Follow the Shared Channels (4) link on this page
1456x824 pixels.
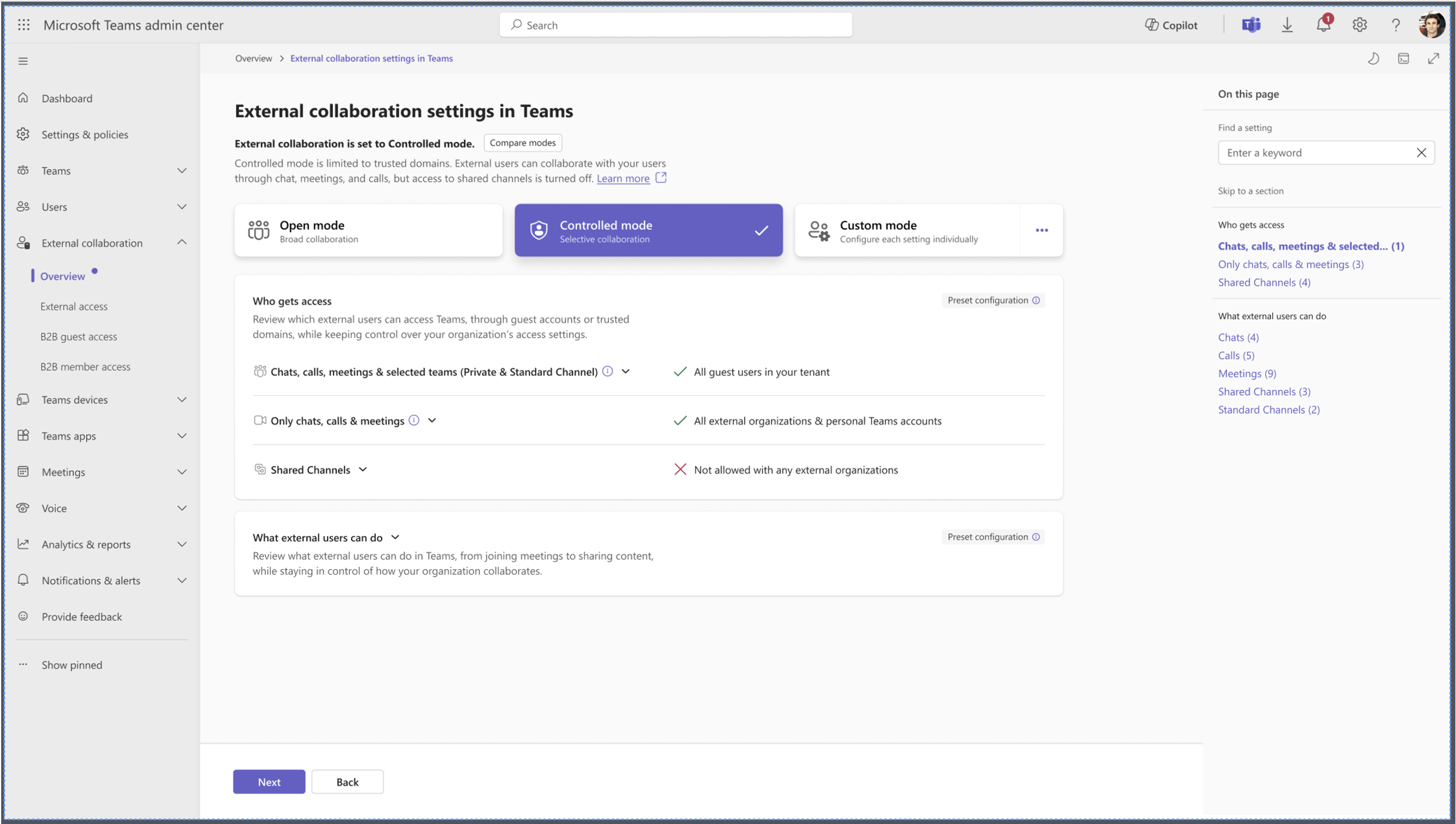tap(1264, 282)
